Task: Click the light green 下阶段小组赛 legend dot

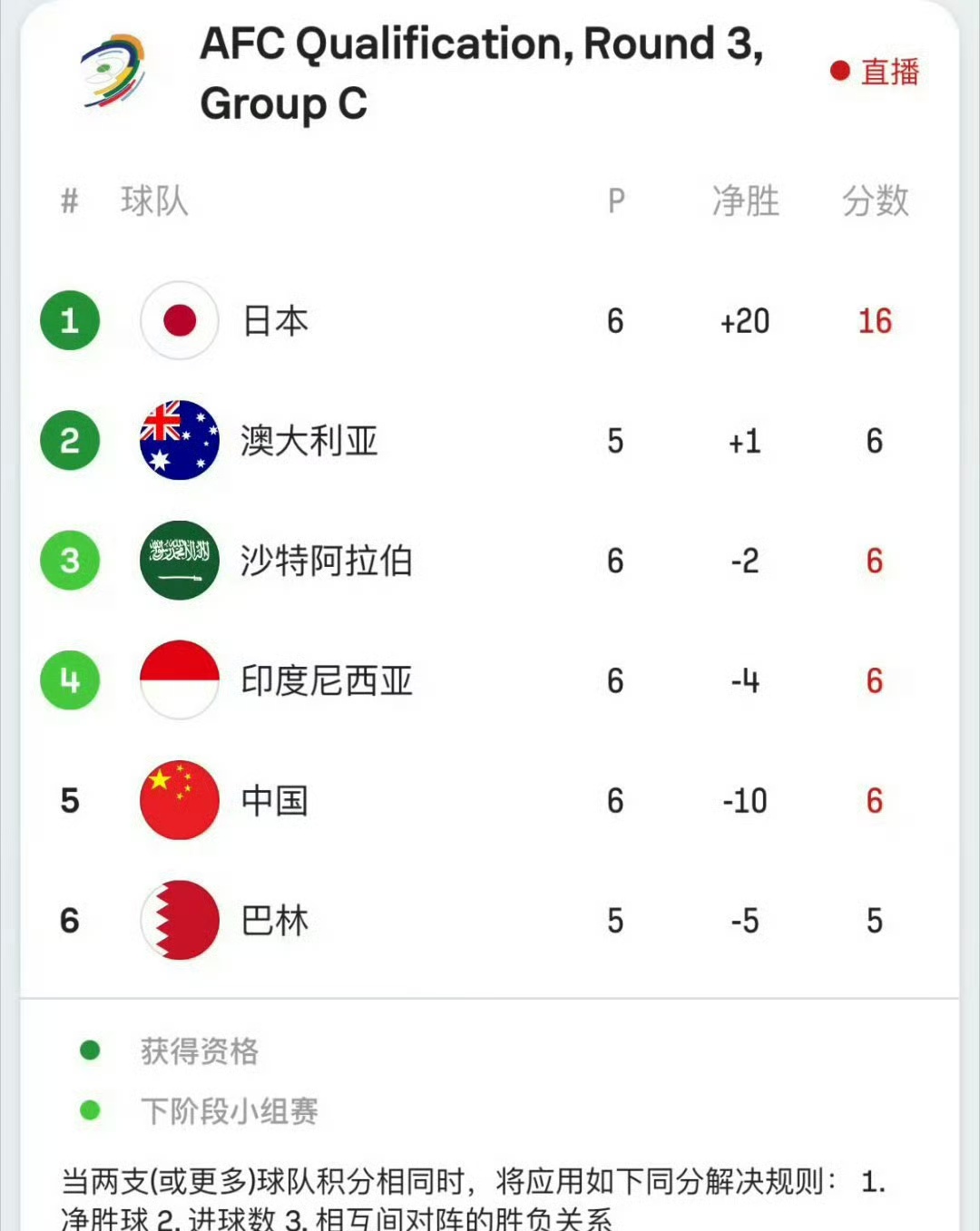Action: pyautogui.click(x=90, y=1110)
